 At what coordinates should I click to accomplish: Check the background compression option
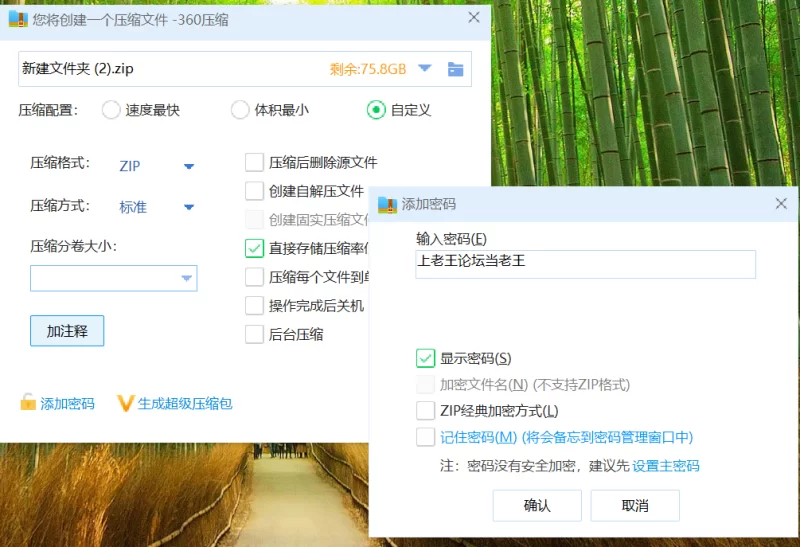click(x=254, y=334)
